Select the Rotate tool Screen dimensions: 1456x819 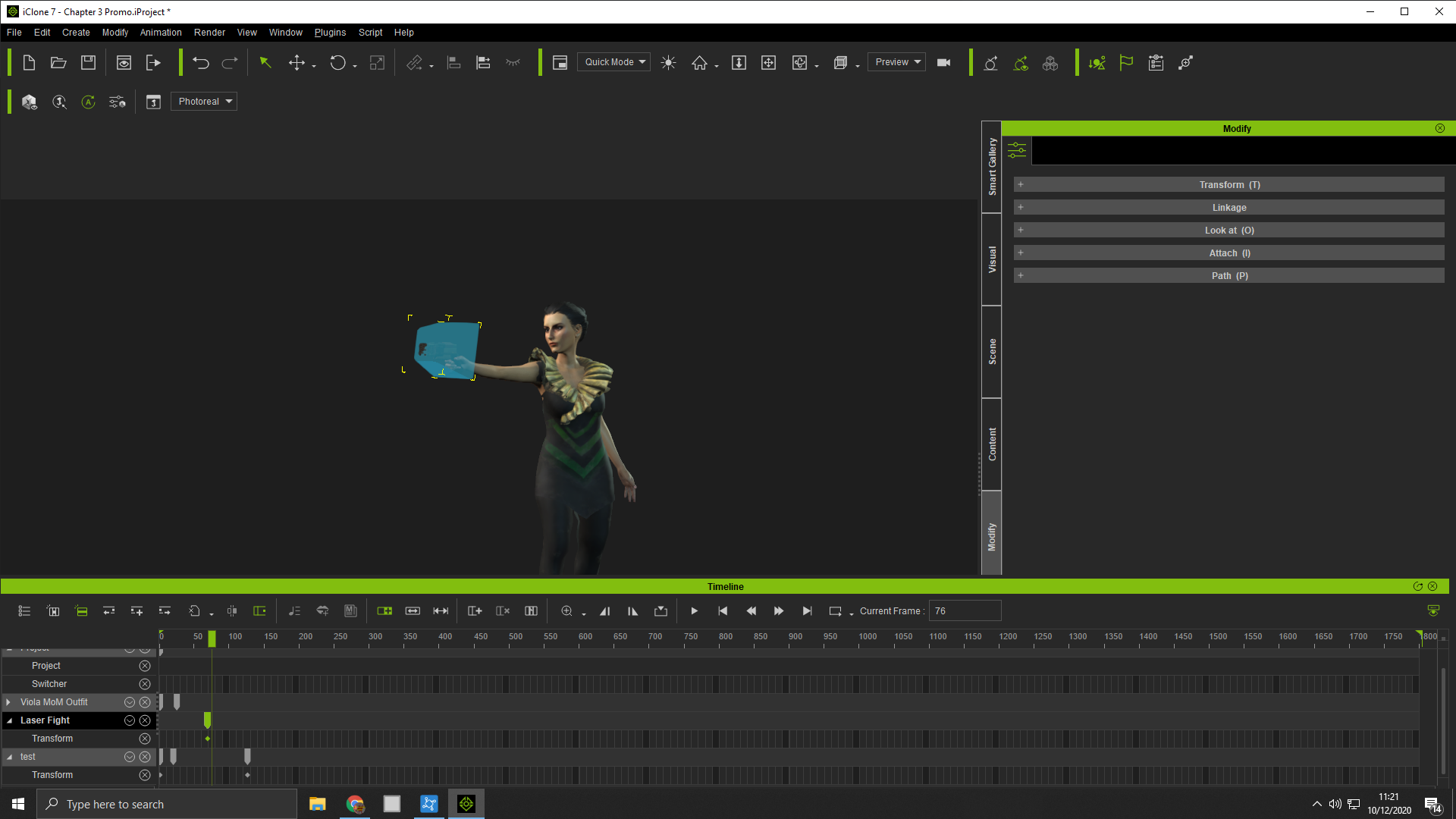(x=337, y=63)
